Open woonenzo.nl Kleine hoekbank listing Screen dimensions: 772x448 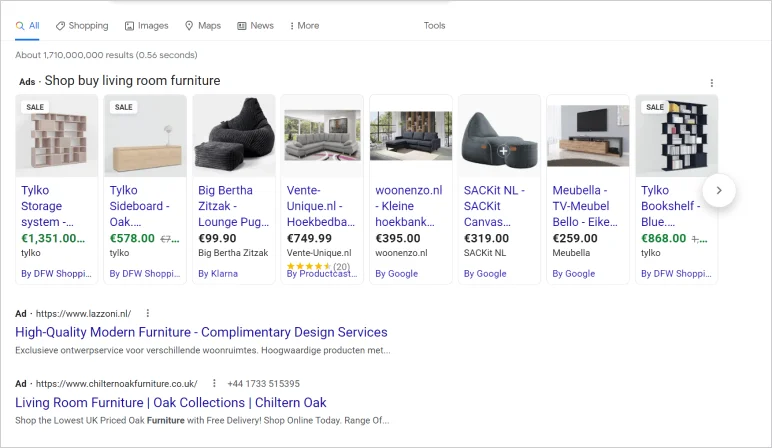pyautogui.click(x=409, y=206)
